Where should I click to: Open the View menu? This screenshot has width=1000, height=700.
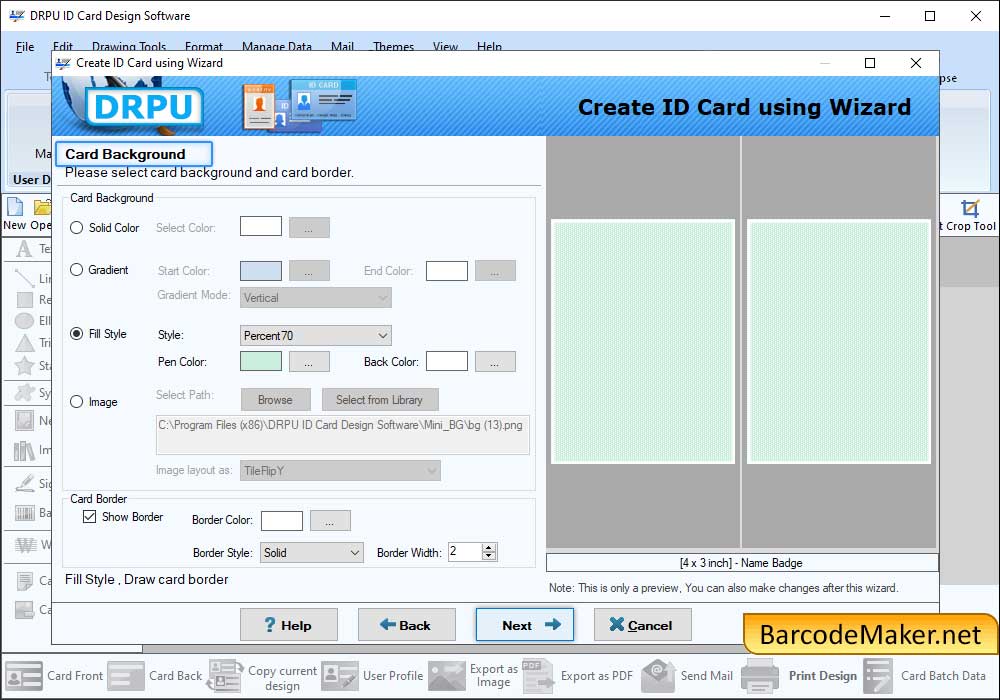coord(445,47)
